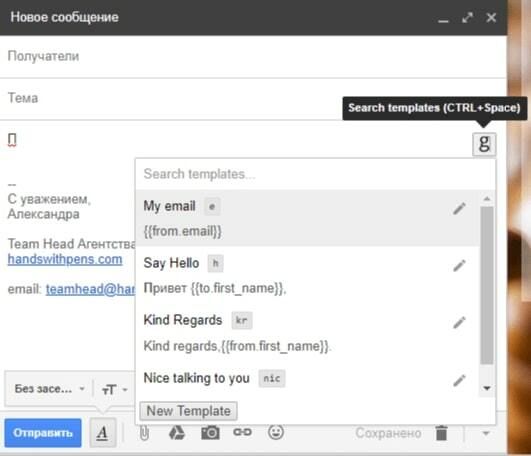Insert files using Google Drive icon
Screen dimensions: 531x456
(177, 433)
